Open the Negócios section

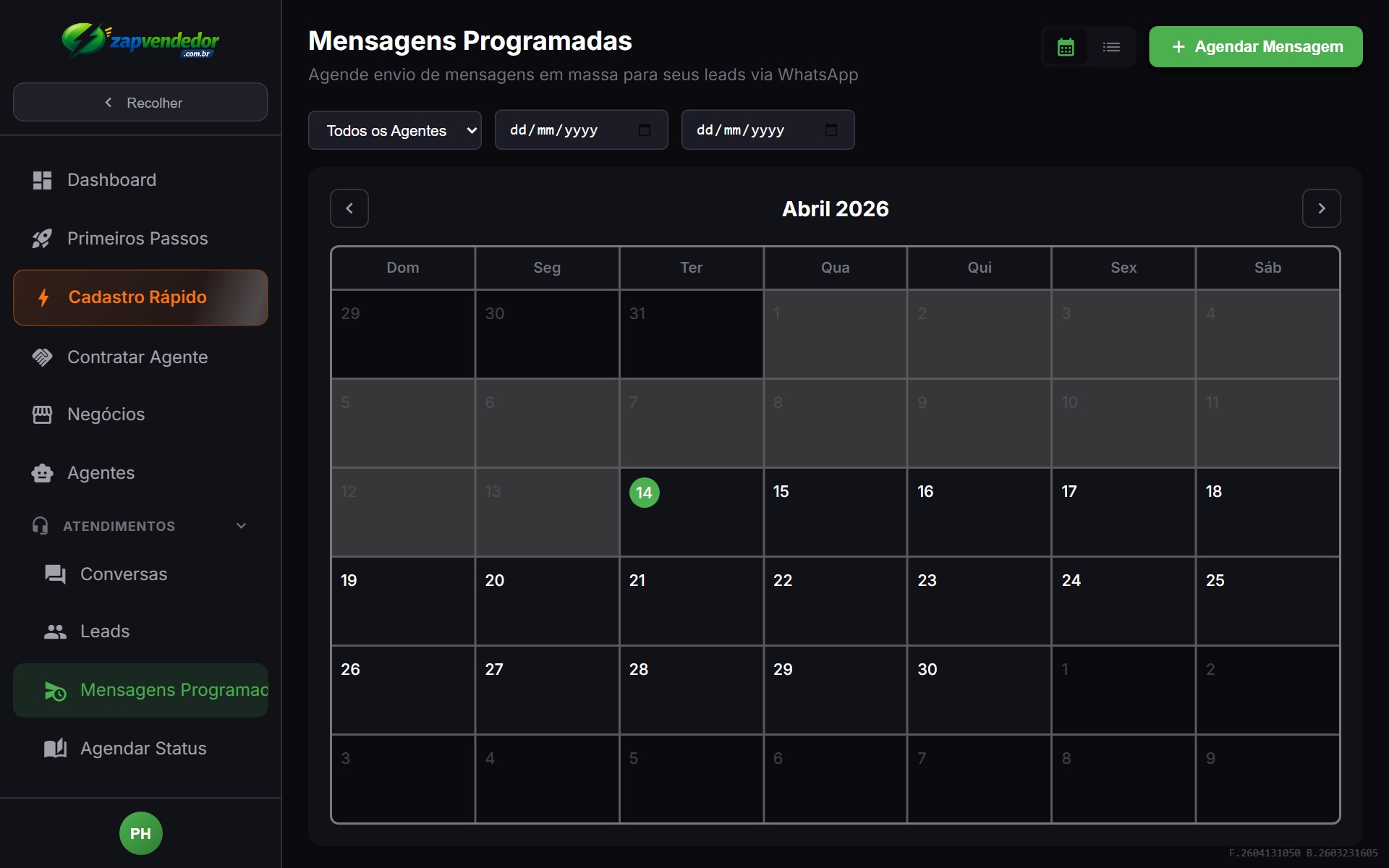point(105,414)
